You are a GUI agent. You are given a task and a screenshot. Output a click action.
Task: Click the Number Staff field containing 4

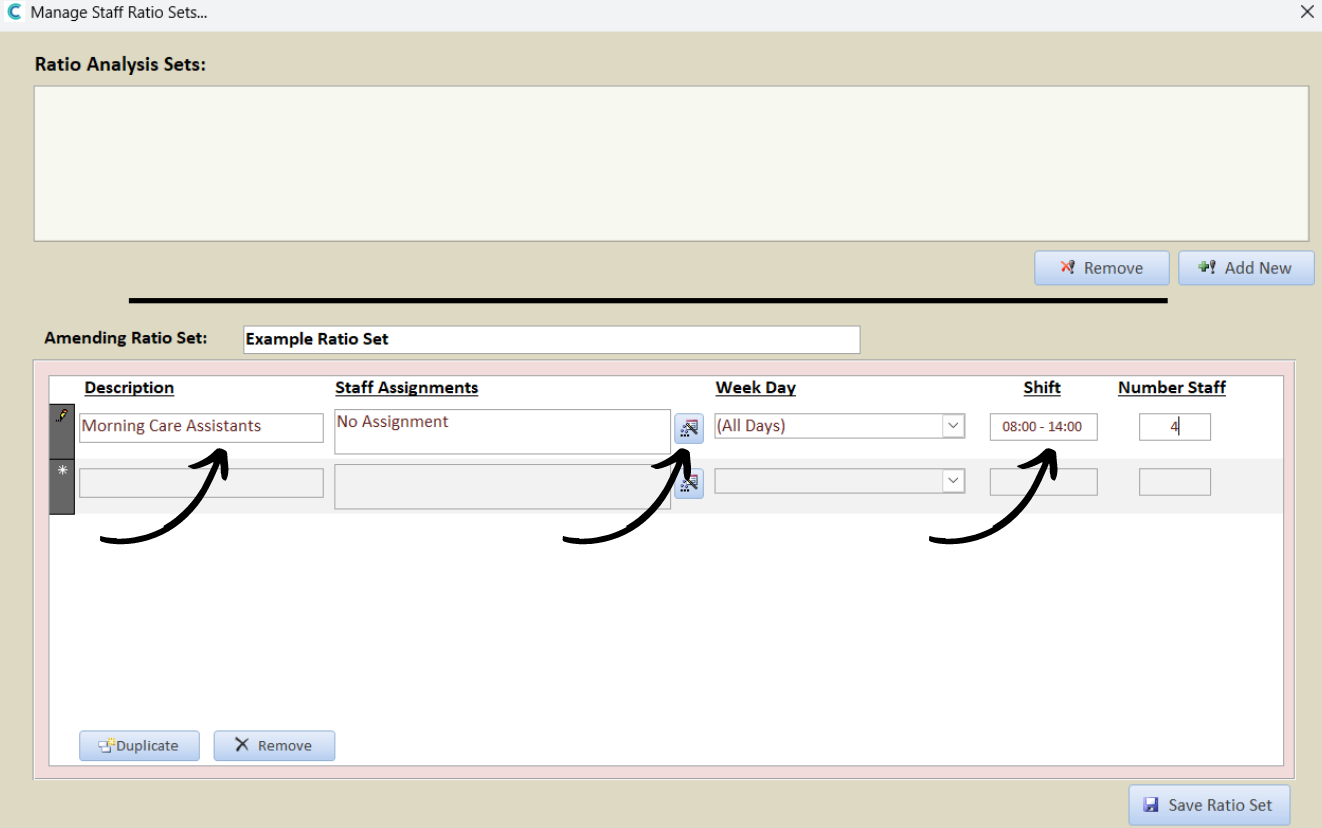(x=1174, y=427)
